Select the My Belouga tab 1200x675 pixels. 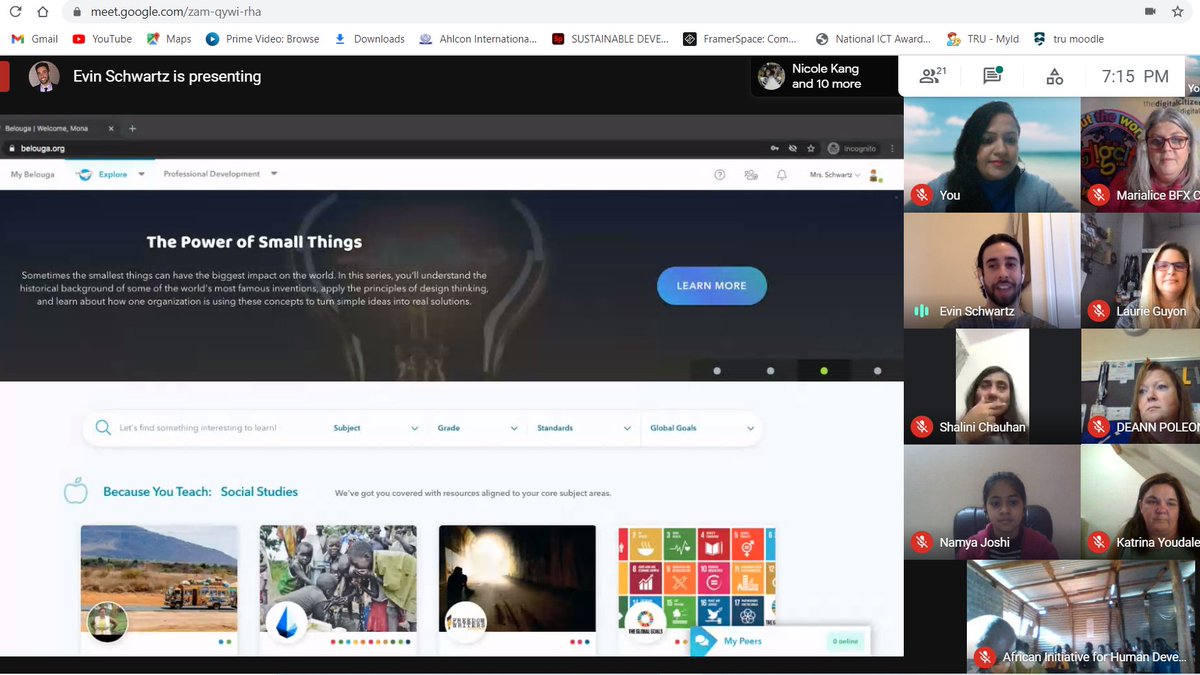32,174
